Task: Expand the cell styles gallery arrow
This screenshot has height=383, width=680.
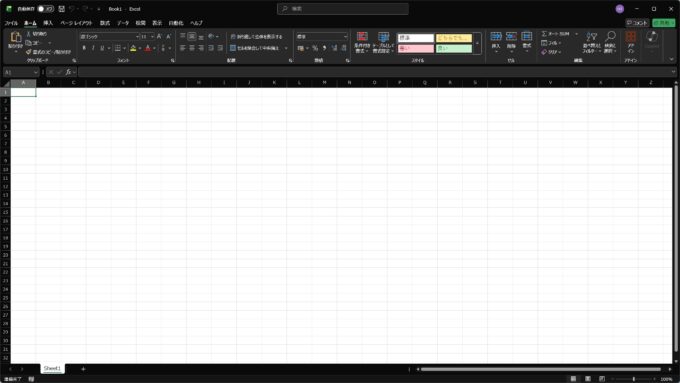Action: [477, 43]
